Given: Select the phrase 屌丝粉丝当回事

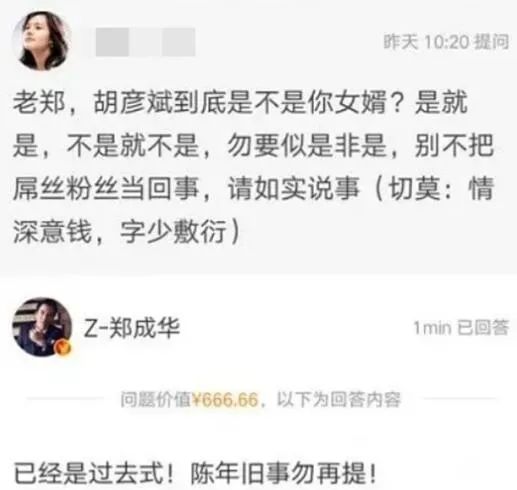Looking at the screenshot, I should [x=106, y=189].
